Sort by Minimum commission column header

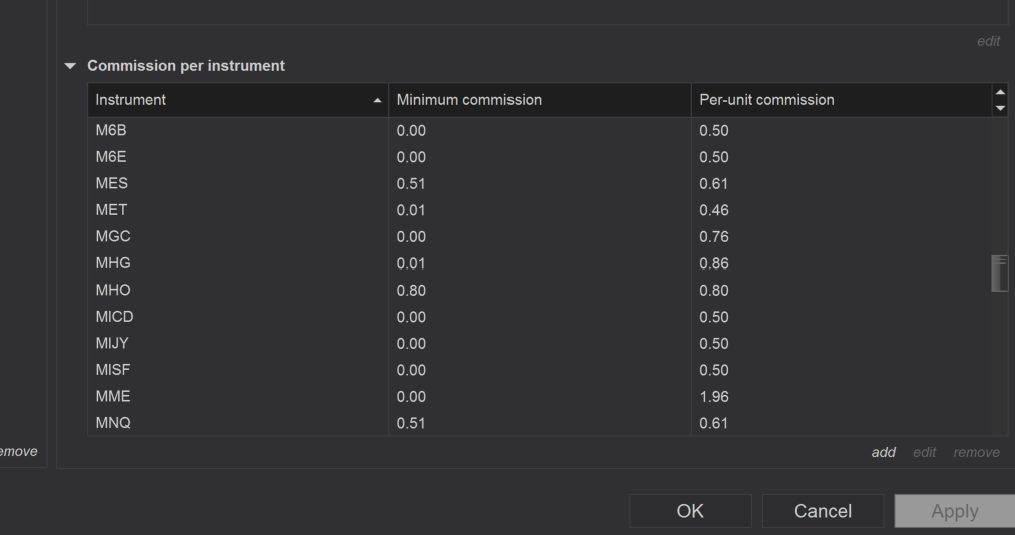[469, 100]
